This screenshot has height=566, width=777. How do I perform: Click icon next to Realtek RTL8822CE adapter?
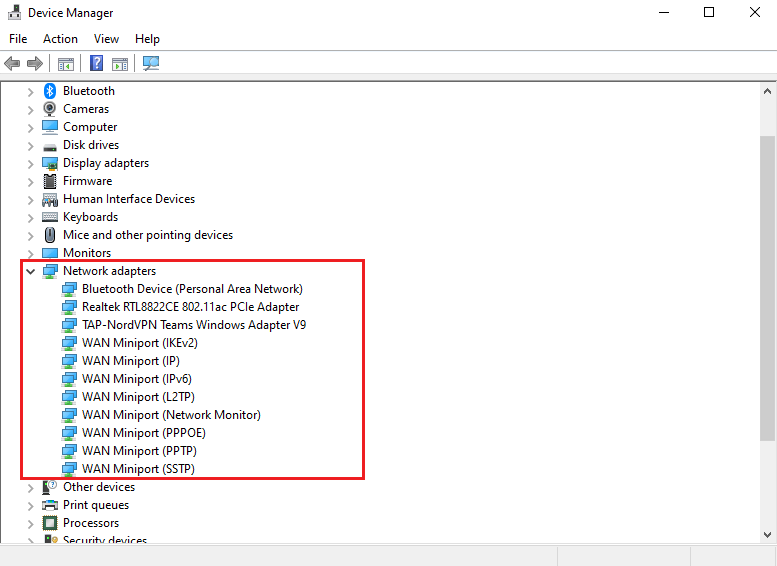[69, 307]
